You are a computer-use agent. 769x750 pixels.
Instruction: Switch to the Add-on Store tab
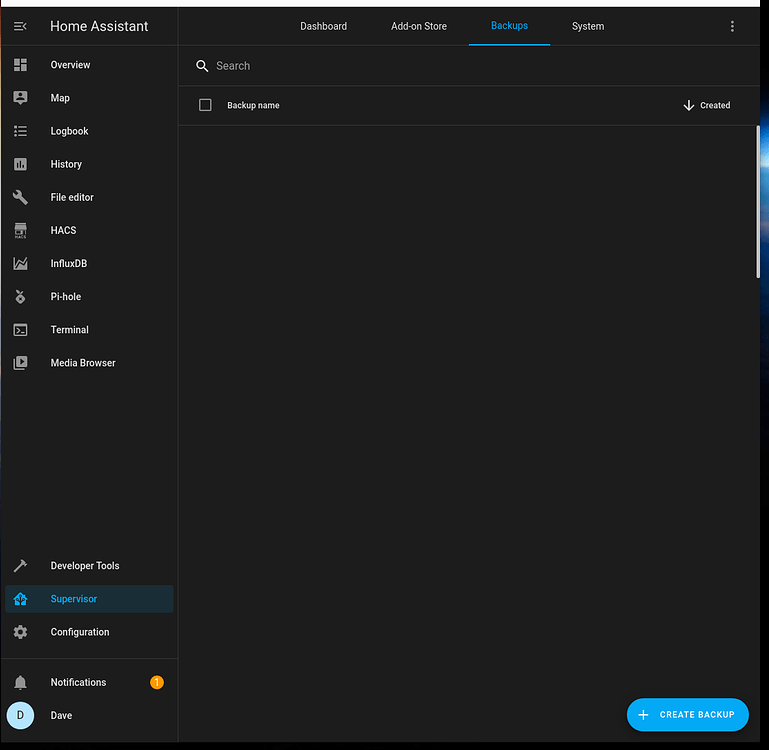[419, 26]
